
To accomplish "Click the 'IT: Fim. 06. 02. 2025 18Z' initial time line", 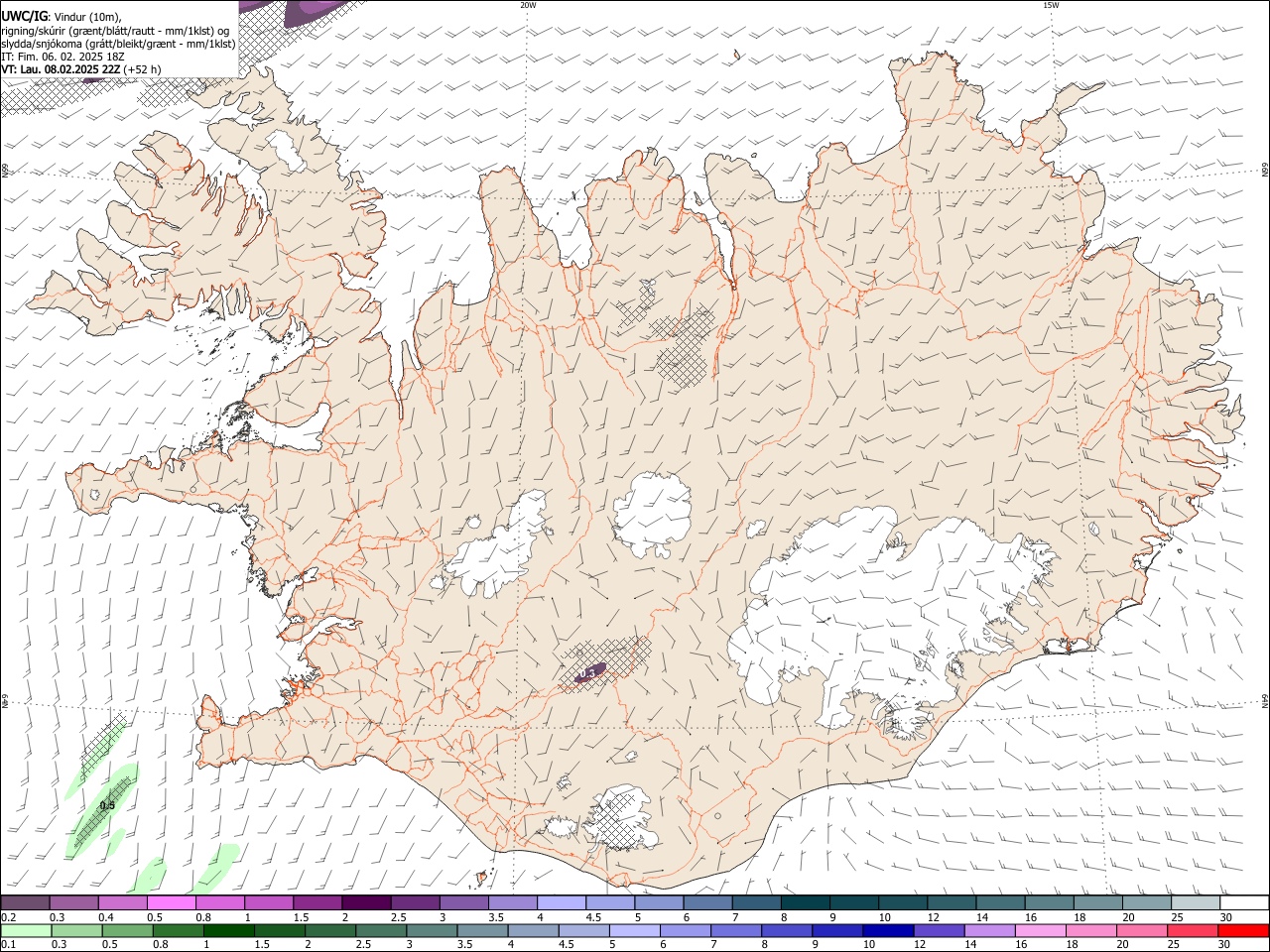I will pos(63,57).
